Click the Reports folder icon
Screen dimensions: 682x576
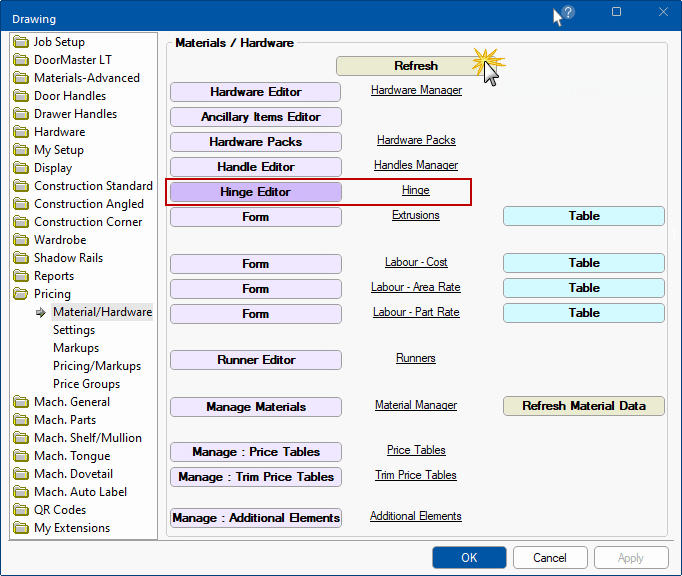(20, 276)
